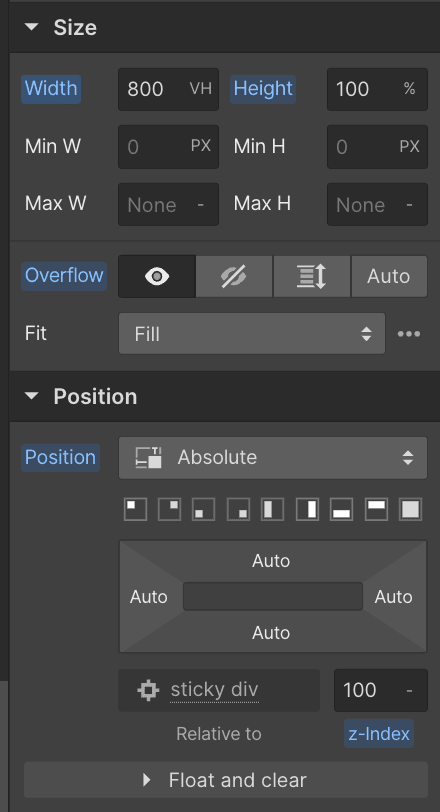The image size is (440, 812).
Task: Select left full-height position preset icon
Action: (272, 509)
